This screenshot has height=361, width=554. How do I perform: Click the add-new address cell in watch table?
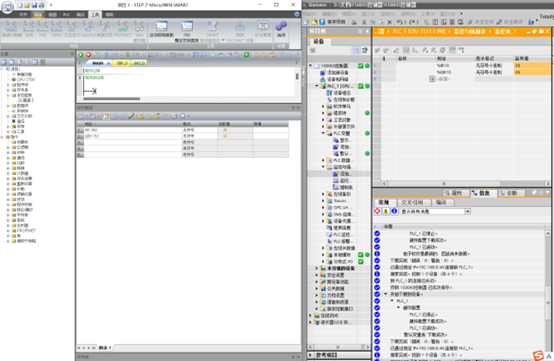click(x=454, y=79)
